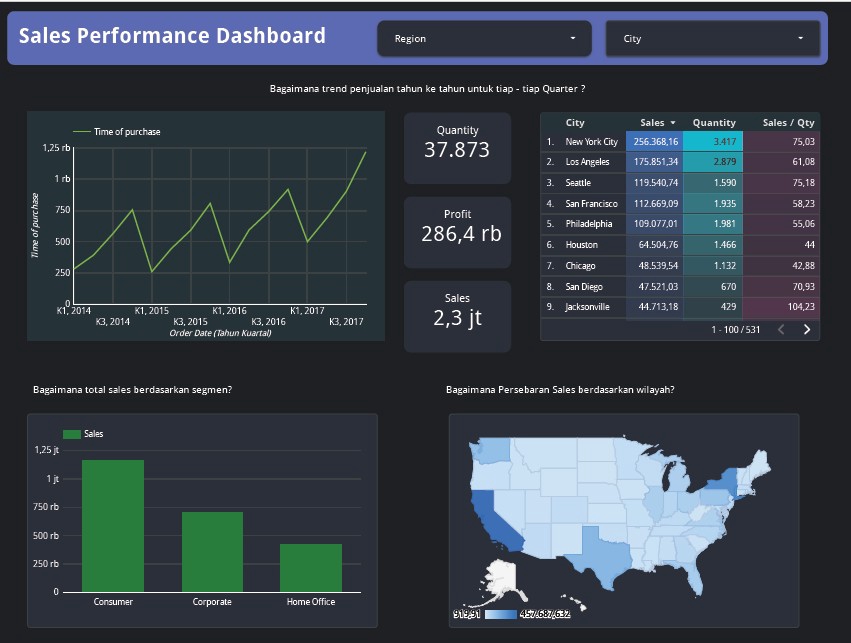Select Alaska on the sales map
Viewport: 851px width, 643px height.
(498, 577)
